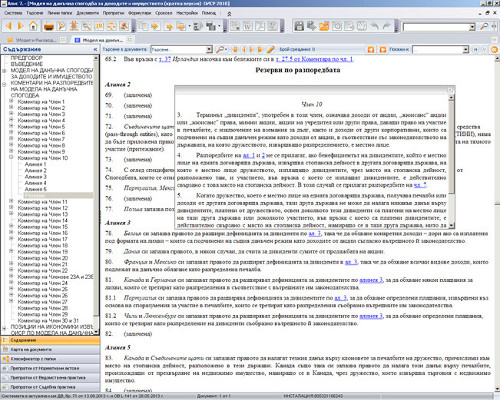This screenshot has height=401, width=500.
Task: Open the Документи menu
Action: 88,13
